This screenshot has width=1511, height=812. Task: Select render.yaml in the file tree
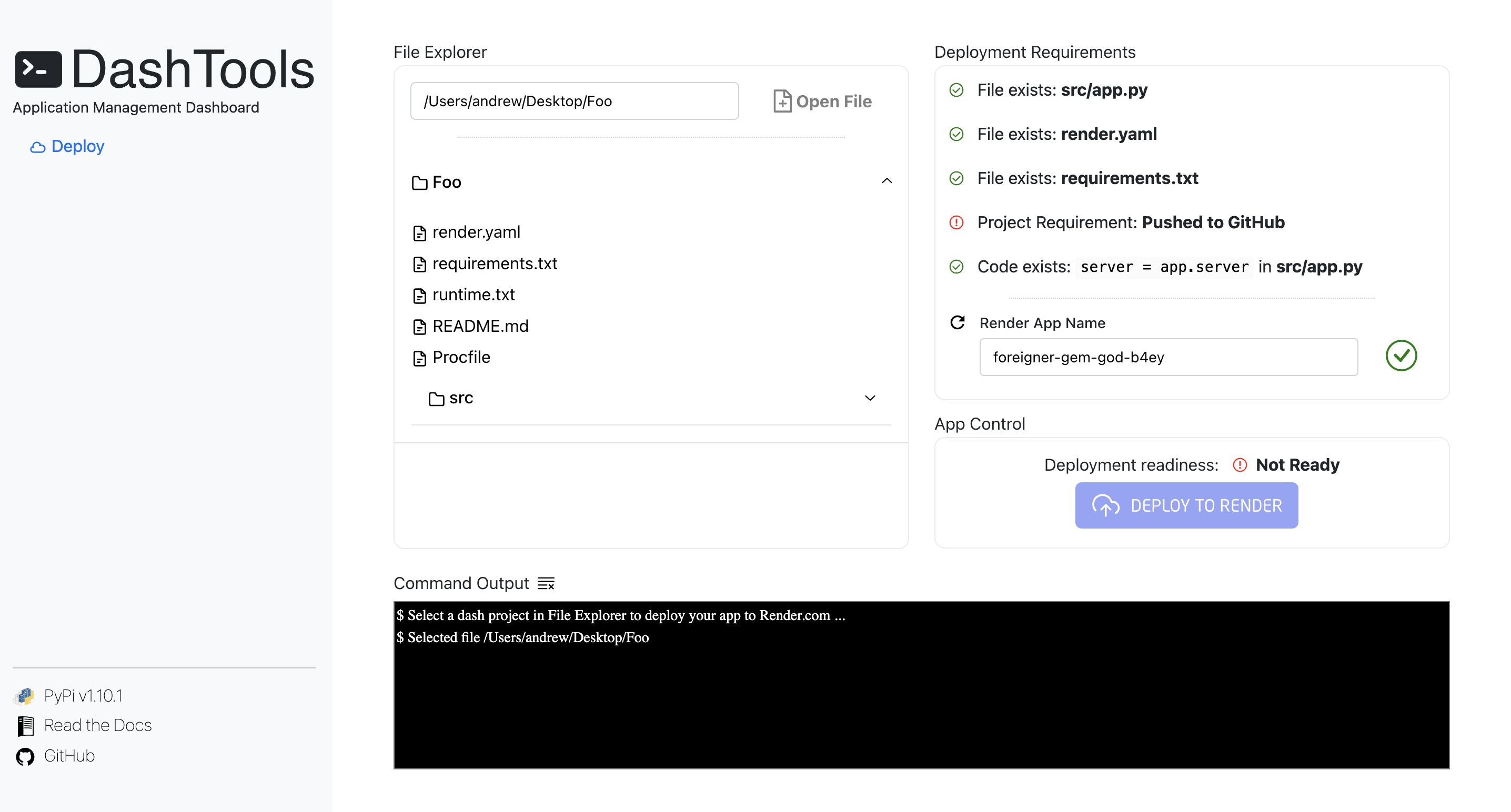476,232
